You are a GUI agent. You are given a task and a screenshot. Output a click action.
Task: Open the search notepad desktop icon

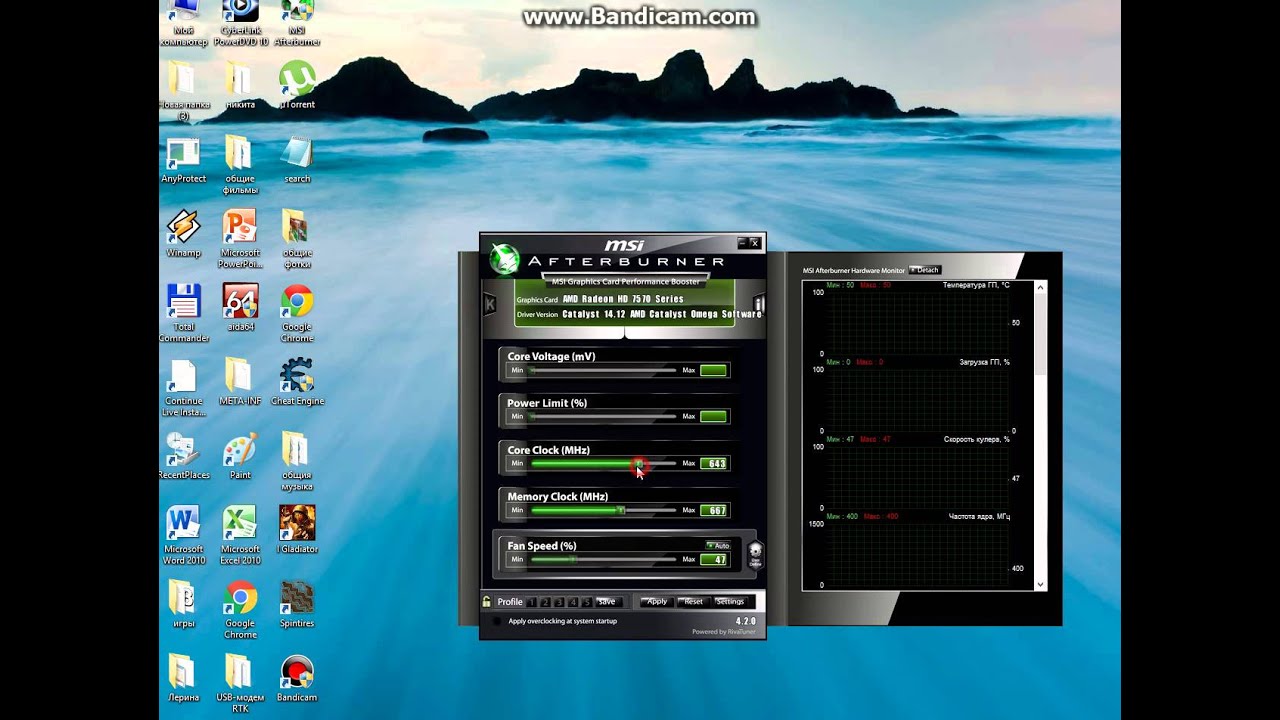(297, 160)
